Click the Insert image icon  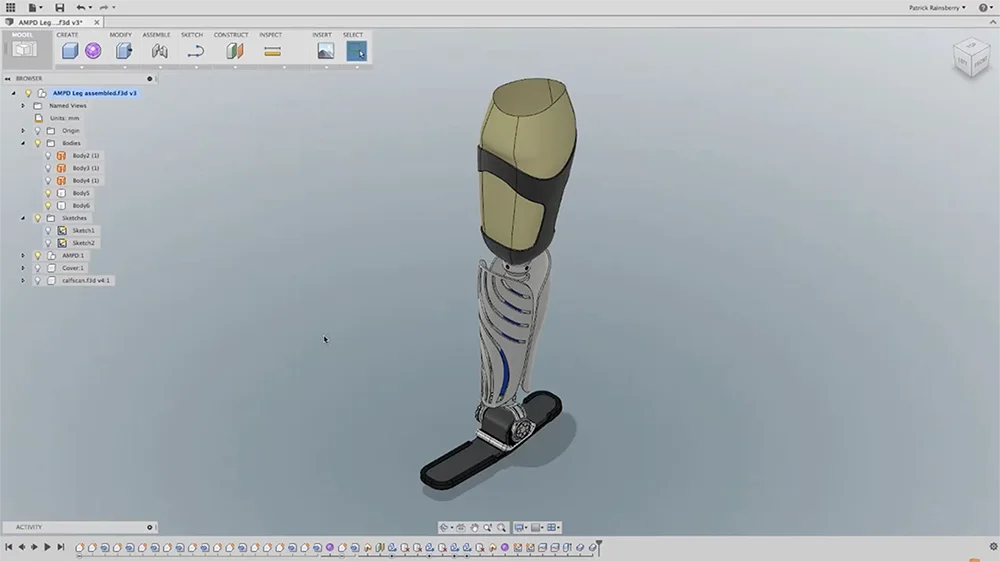tap(325, 50)
